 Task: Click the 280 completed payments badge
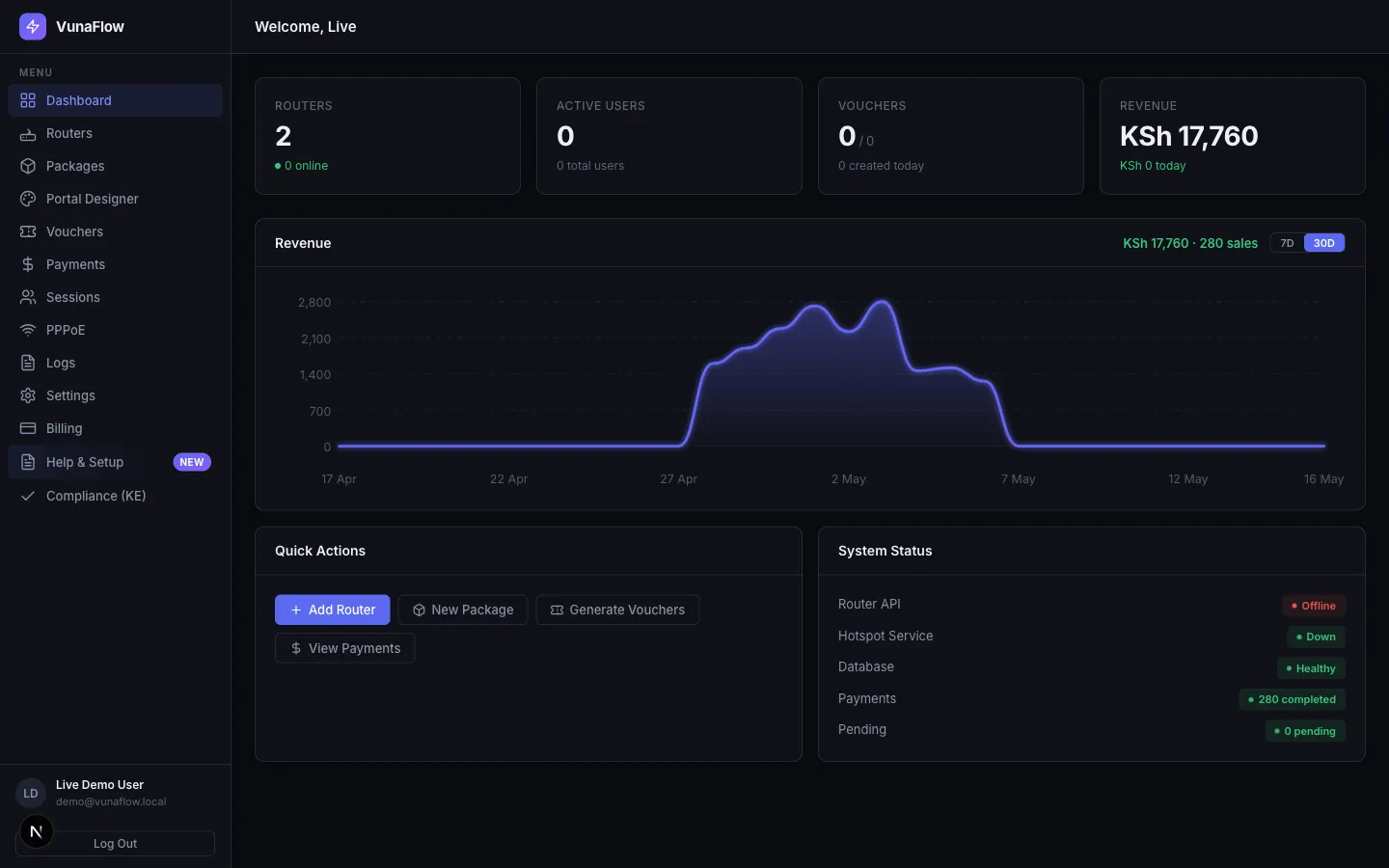tap(1292, 699)
